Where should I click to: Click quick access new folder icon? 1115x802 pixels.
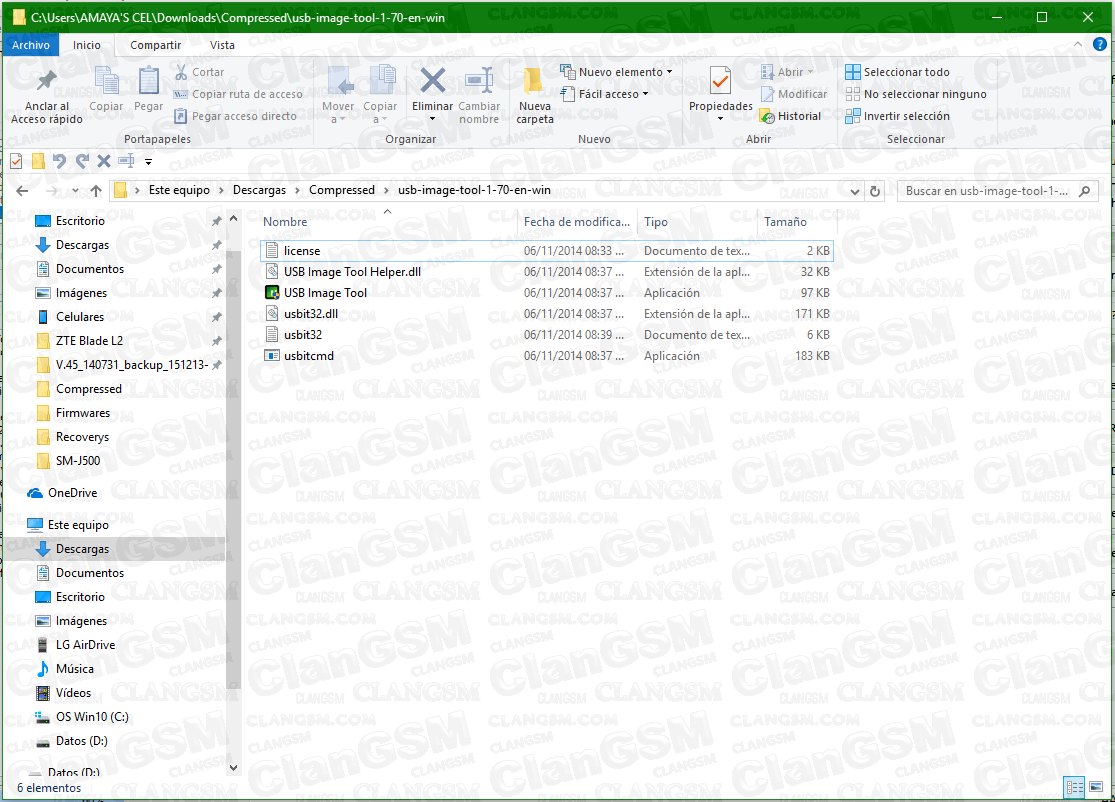click(38, 161)
